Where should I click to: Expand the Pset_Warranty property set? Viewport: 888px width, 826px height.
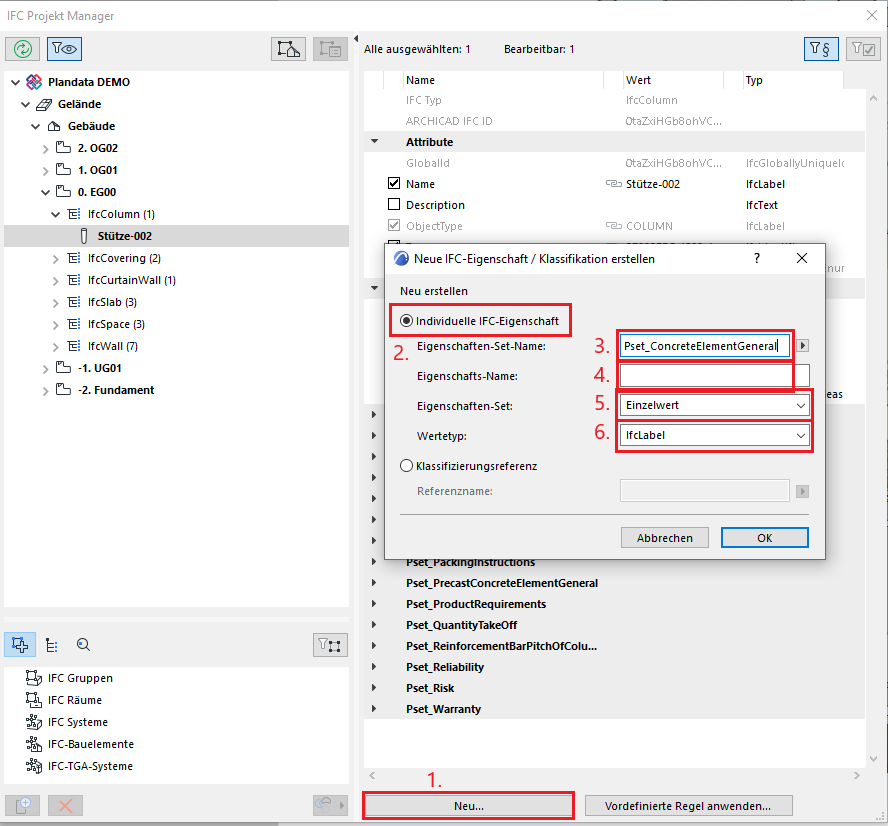click(x=375, y=709)
